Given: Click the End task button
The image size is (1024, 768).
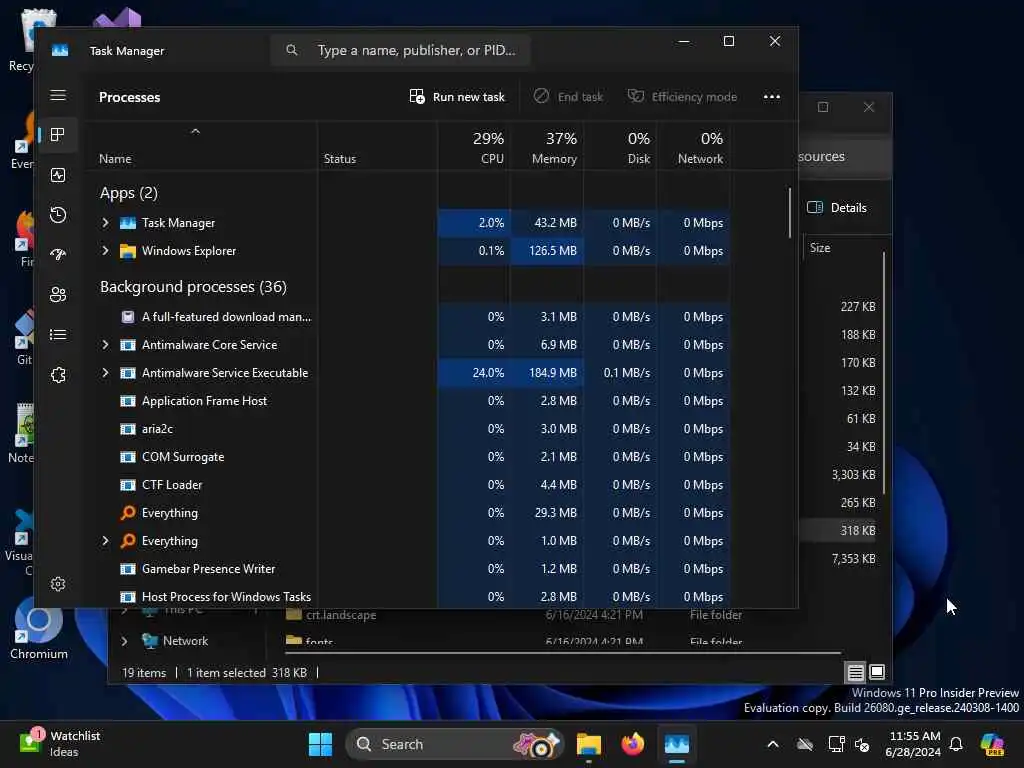Looking at the screenshot, I should 568,97.
